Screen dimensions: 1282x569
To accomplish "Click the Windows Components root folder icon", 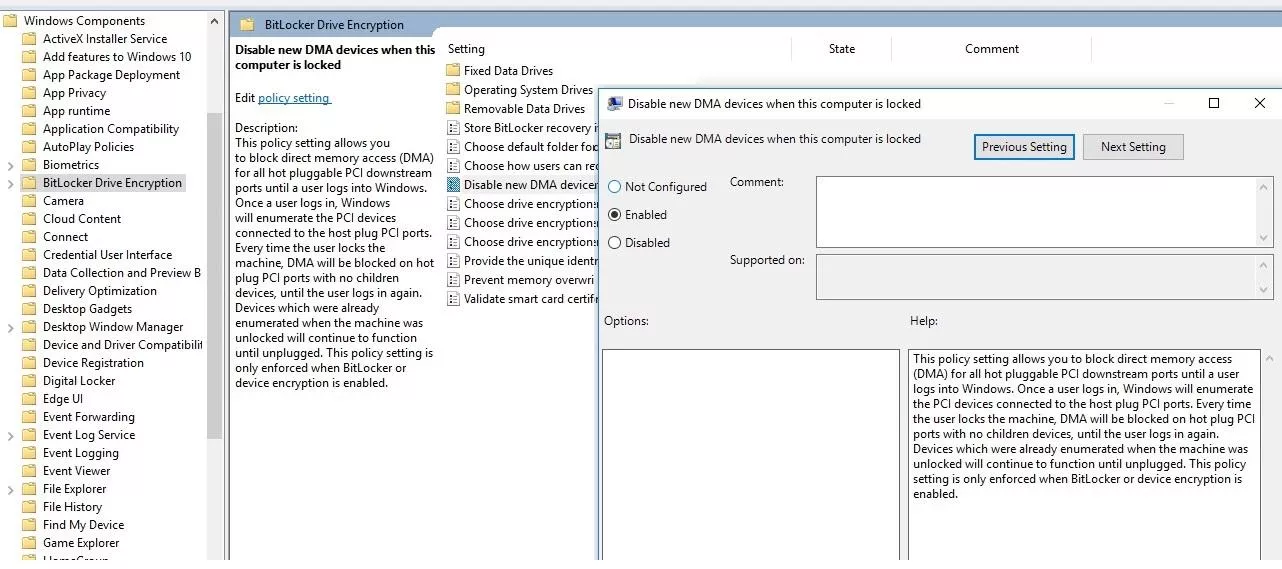I will [10, 21].
